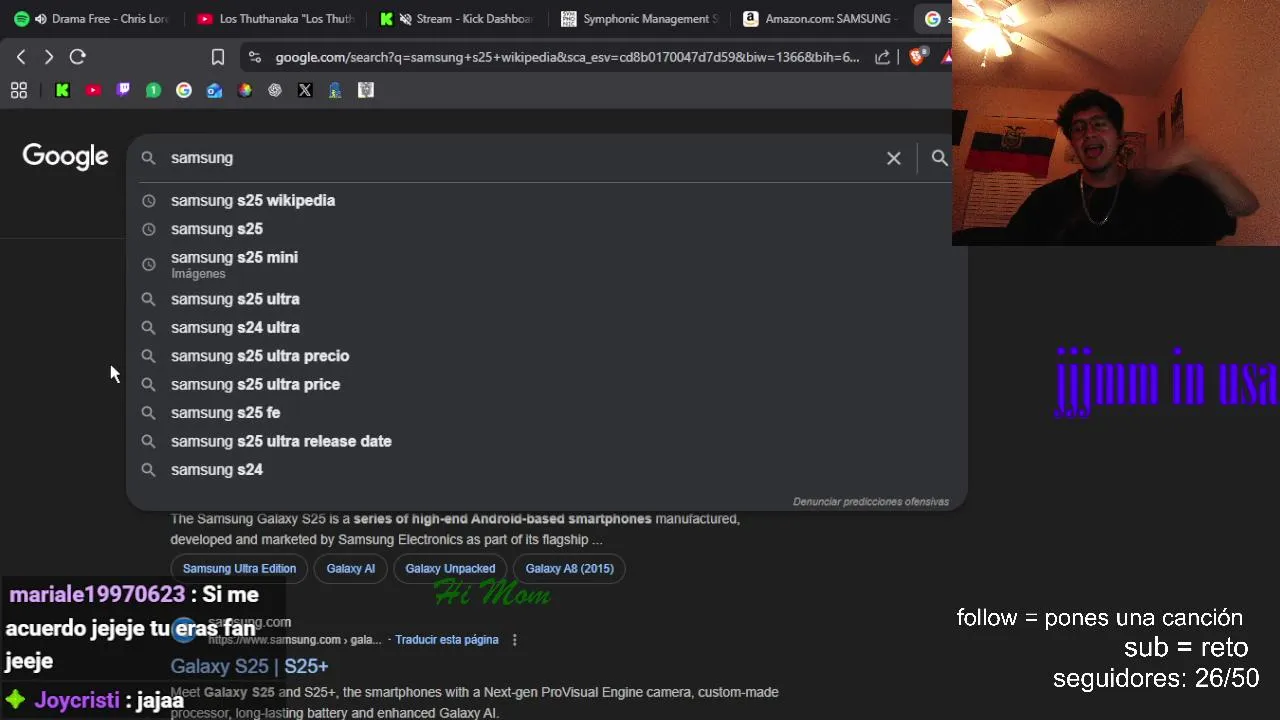
Task: Click the magnifier search button
Action: coord(939,158)
